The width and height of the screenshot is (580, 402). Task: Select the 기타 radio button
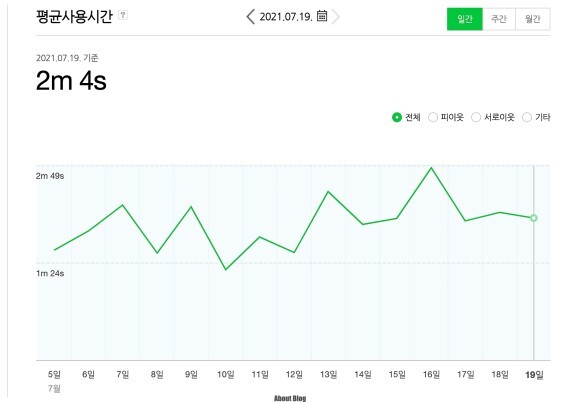(526, 117)
